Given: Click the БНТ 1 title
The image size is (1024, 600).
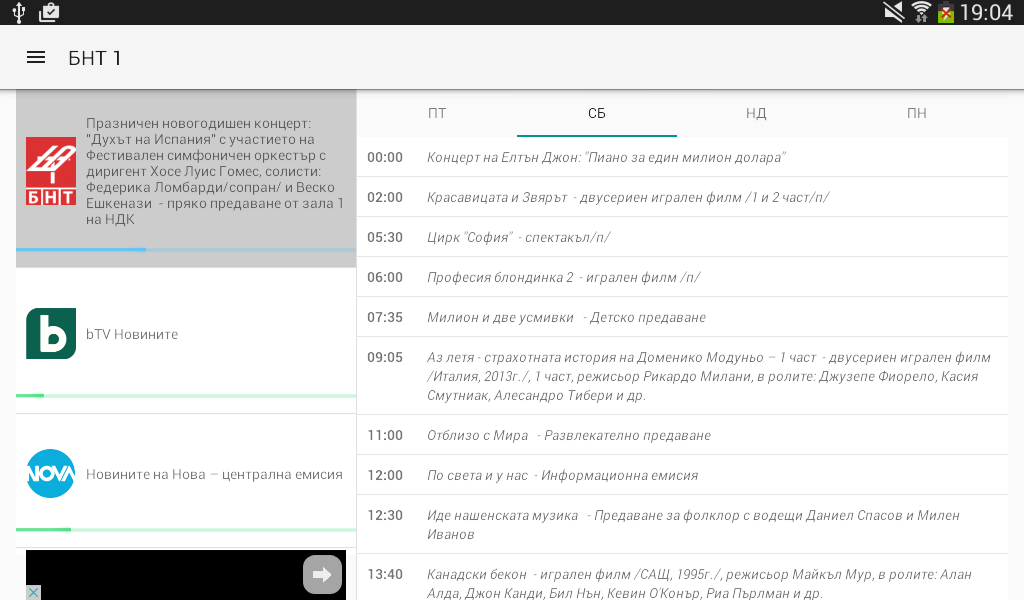Looking at the screenshot, I should [95, 58].
